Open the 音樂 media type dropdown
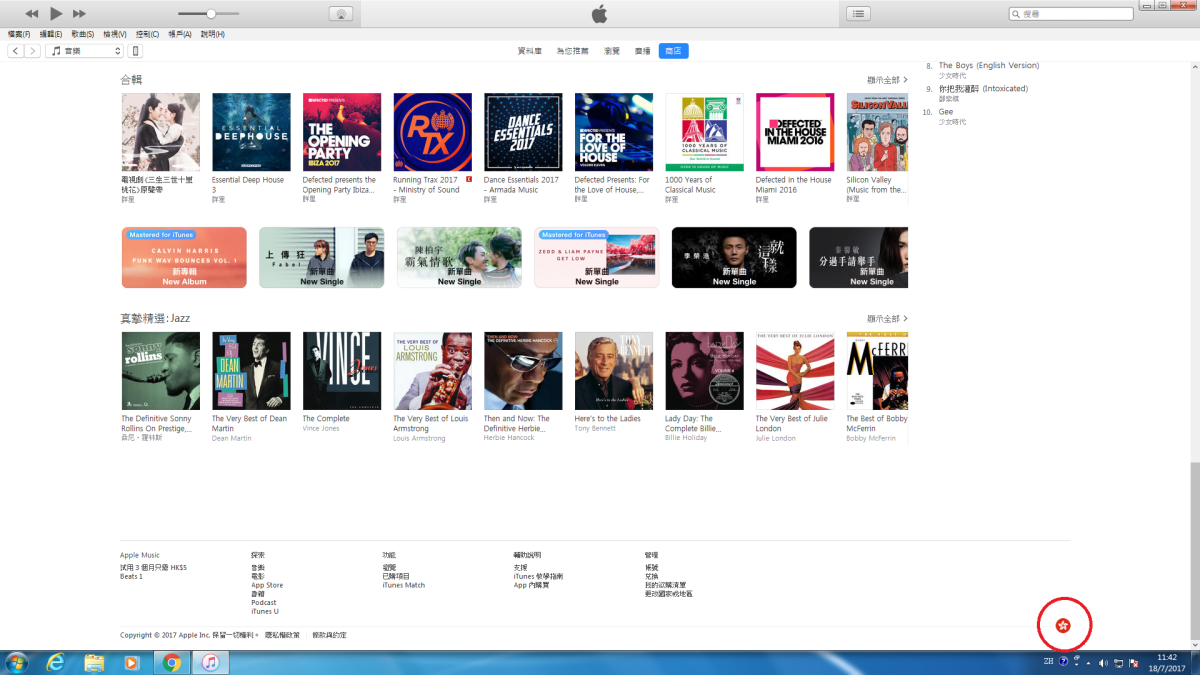This screenshot has height=675, width=1200. [86, 51]
